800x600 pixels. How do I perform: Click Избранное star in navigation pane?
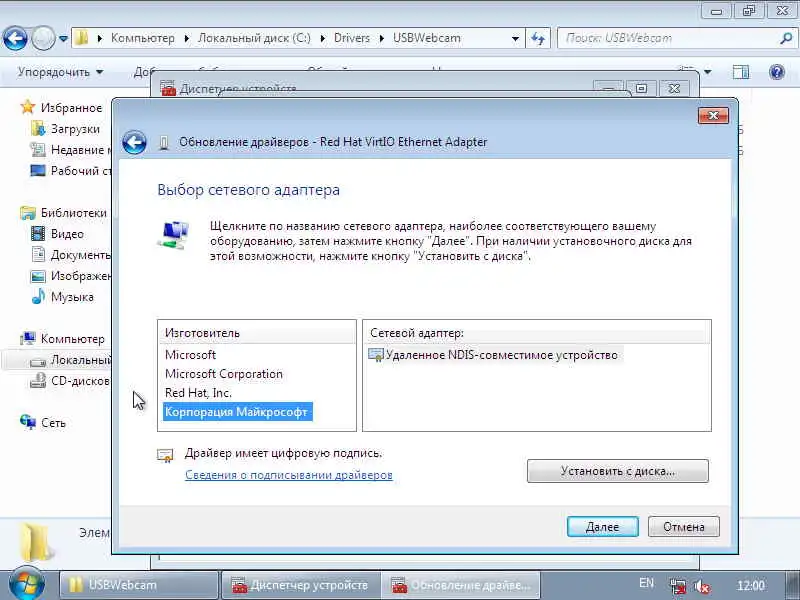(x=28, y=108)
